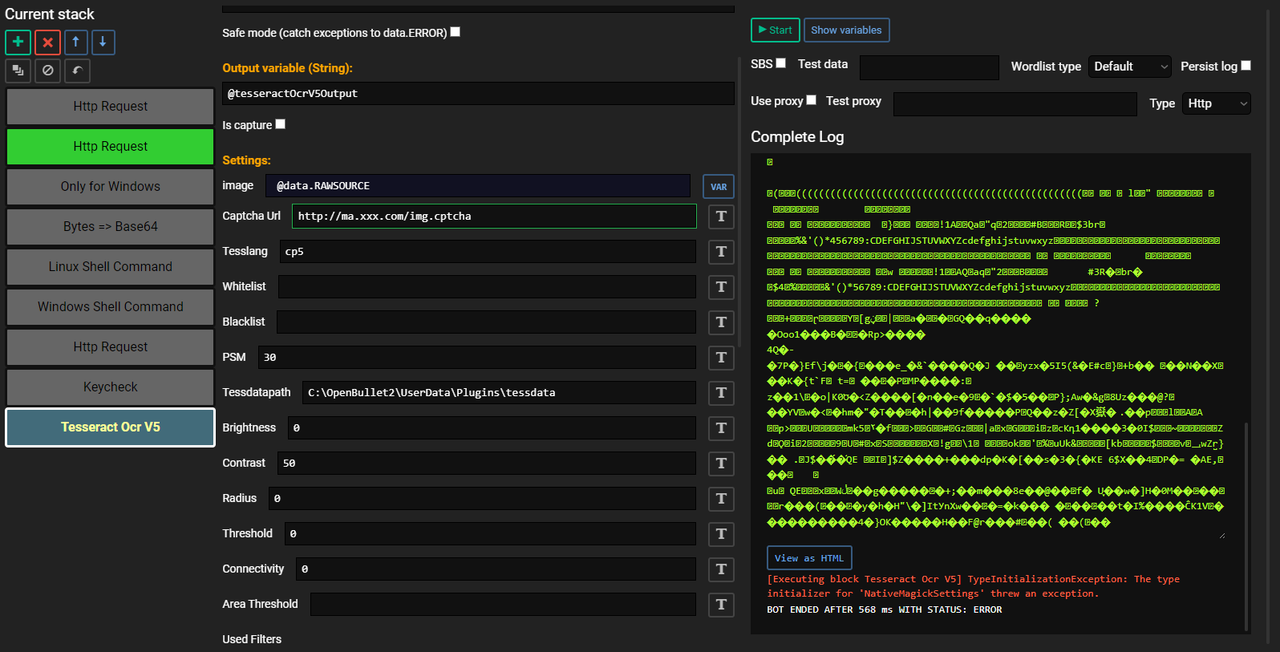The width and height of the screenshot is (1280, 652).
Task: Toggle input mode icon for Area Threshold
Action: click(x=721, y=604)
